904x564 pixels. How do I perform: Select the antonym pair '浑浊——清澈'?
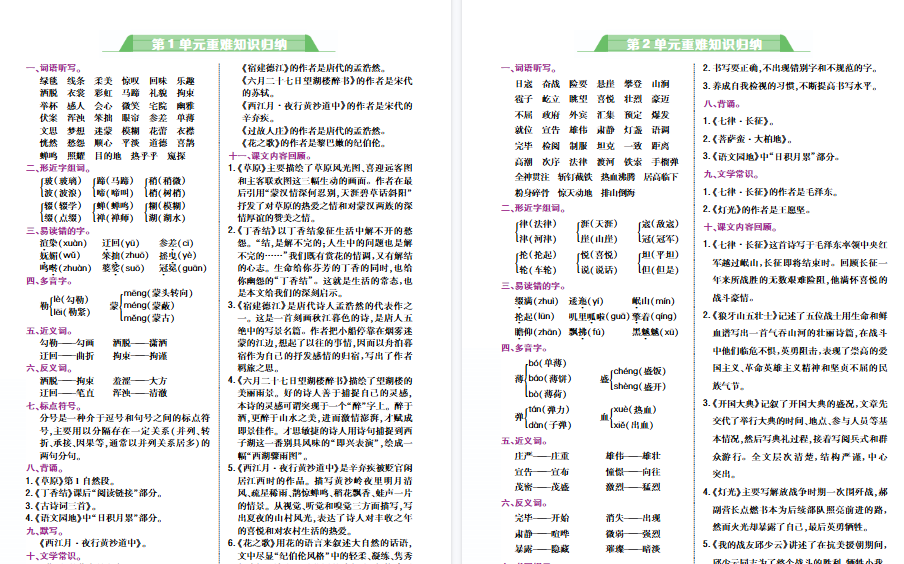(x=140, y=393)
